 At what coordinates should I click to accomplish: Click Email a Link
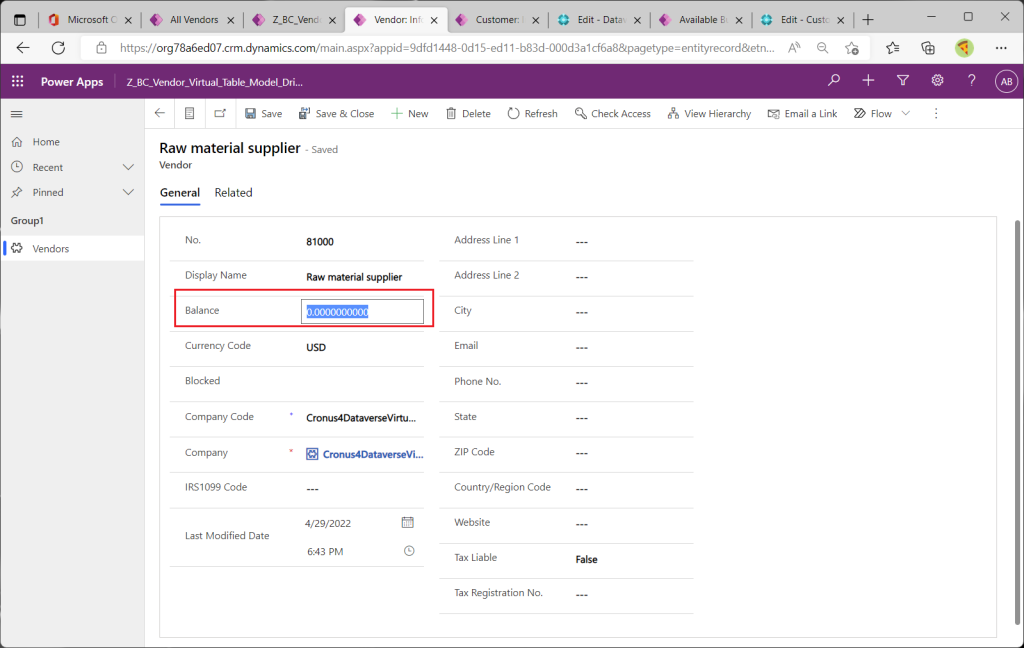(802, 114)
